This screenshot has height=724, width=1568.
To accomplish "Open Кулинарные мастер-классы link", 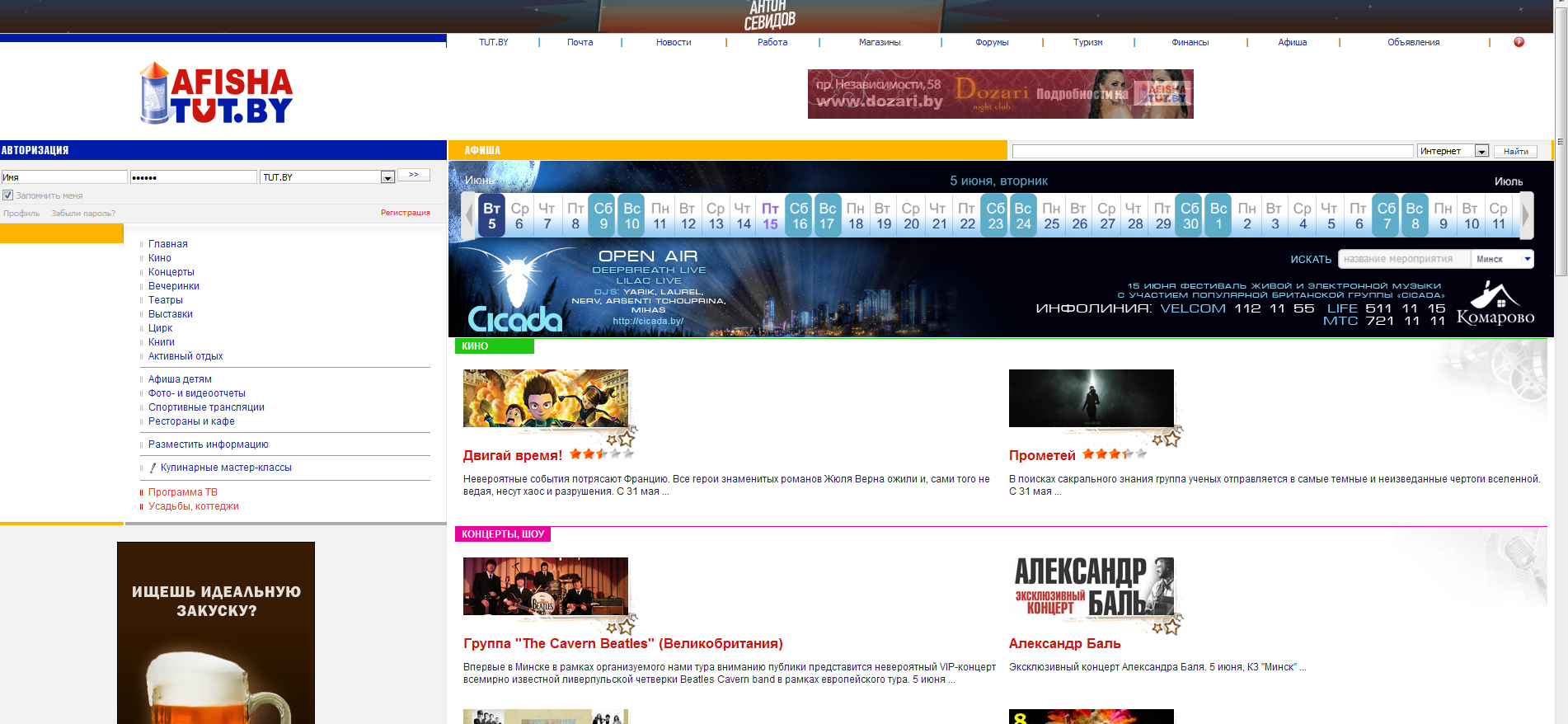I will tap(226, 468).
